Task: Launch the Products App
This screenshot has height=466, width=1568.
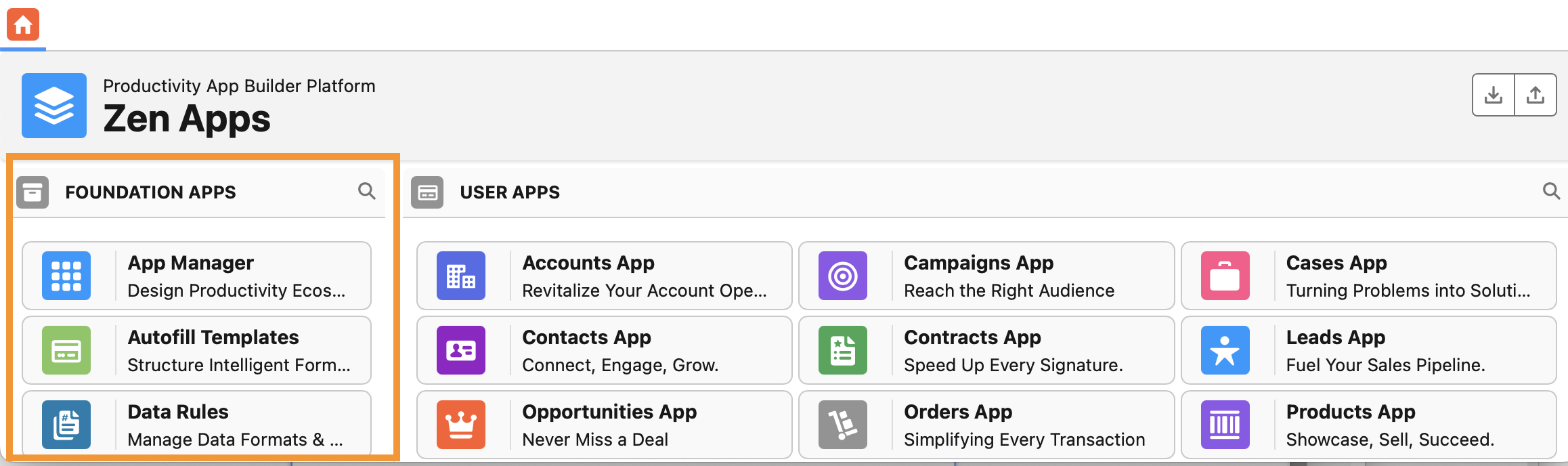Action: click(1368, 425)
